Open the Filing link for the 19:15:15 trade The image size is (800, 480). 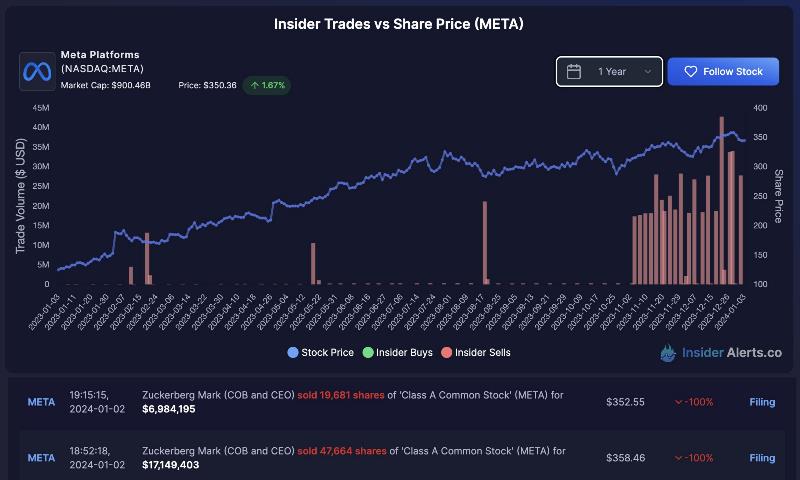coord(762,402)
